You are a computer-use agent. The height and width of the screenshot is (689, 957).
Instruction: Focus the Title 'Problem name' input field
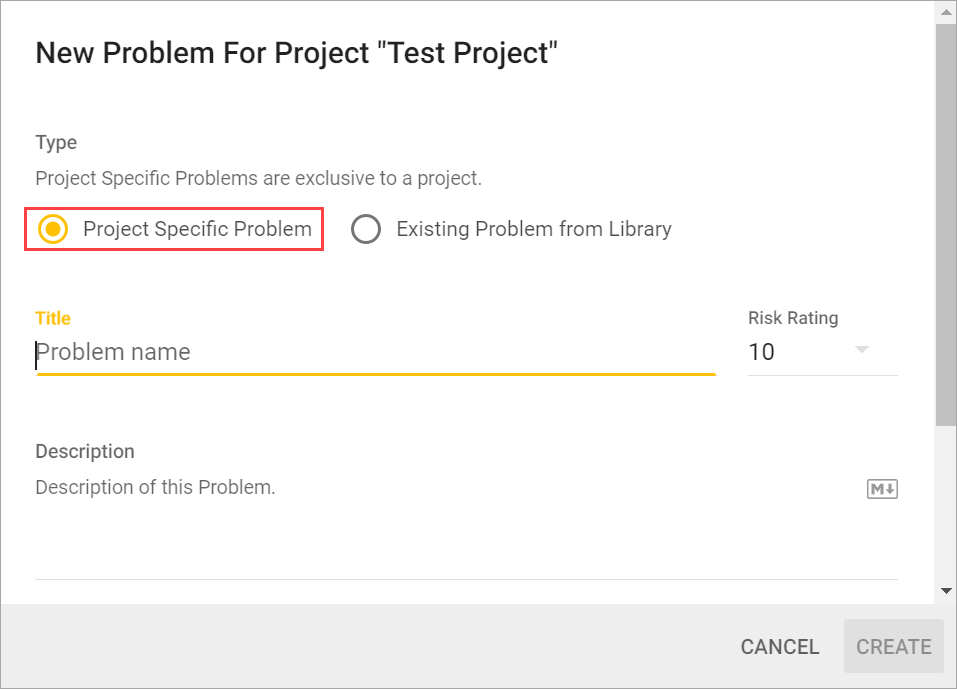375,352
